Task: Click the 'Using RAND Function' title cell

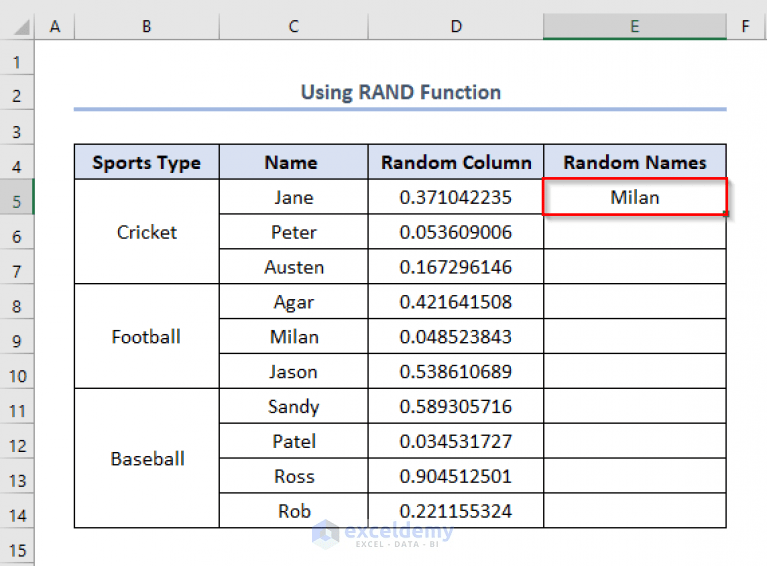Action: pos(400,92)
